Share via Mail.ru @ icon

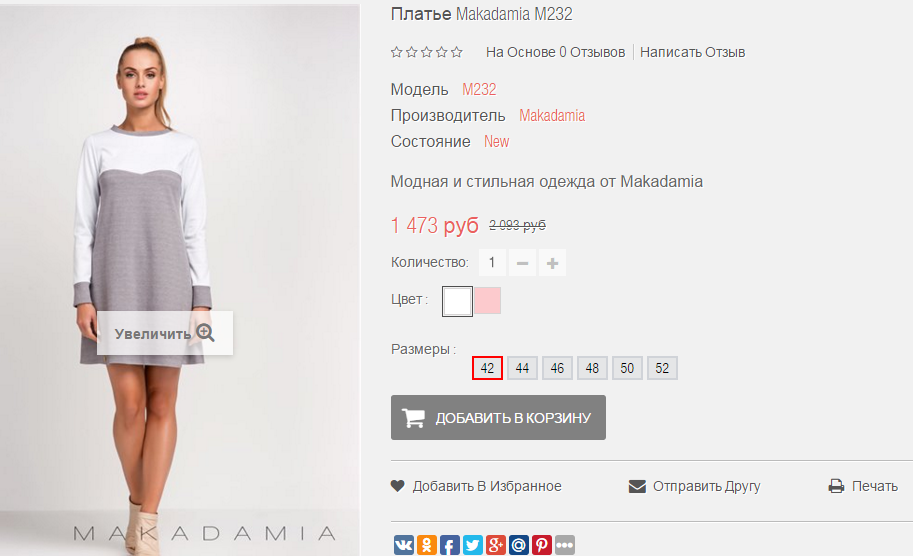coord(519,545)
